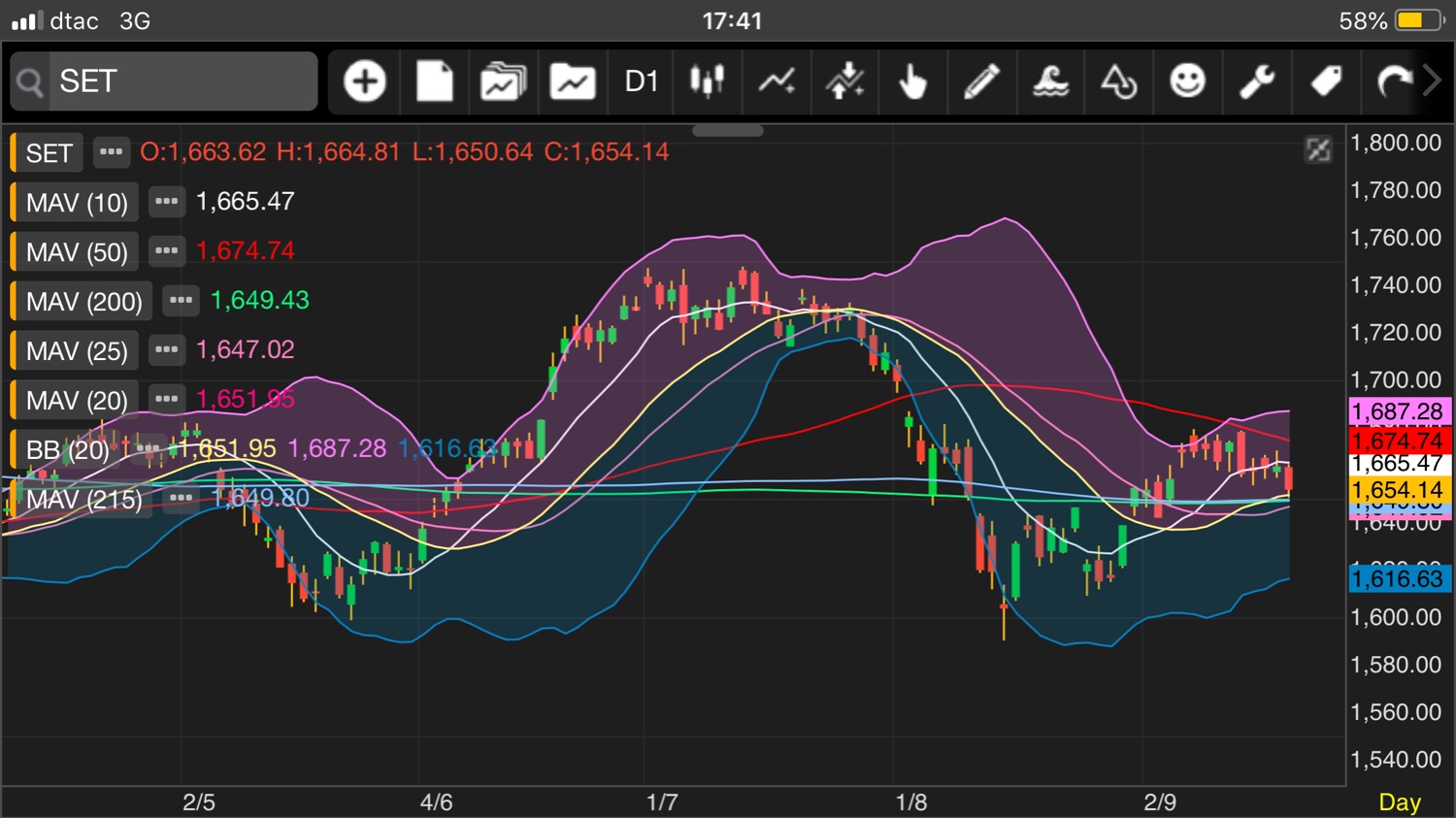Click the price tag icon

(1326, 82)
